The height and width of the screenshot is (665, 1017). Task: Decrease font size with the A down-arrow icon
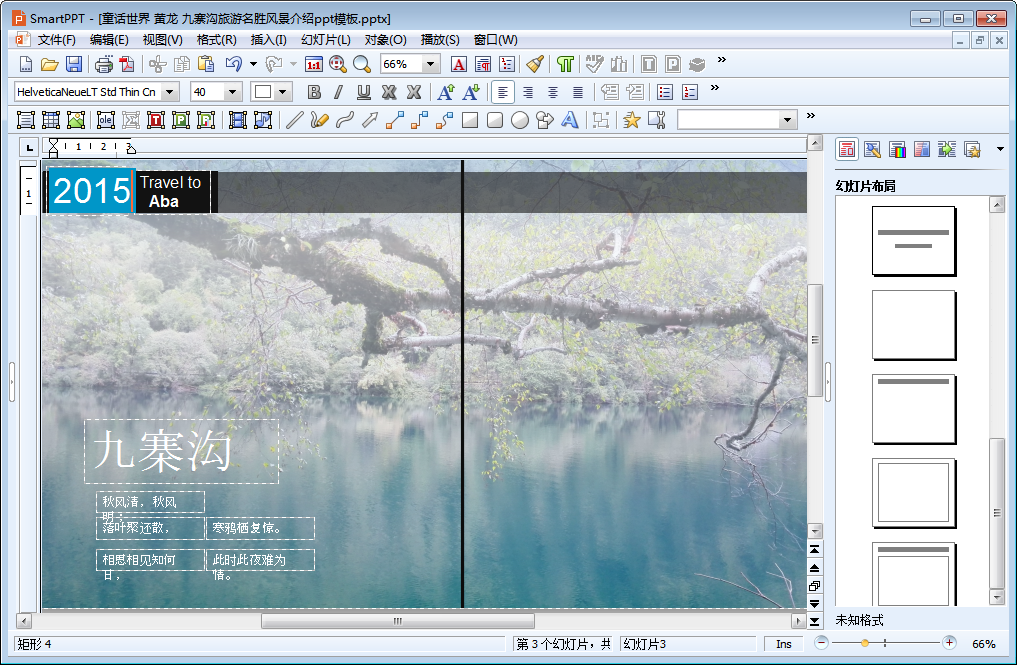[x=471, y=92]
